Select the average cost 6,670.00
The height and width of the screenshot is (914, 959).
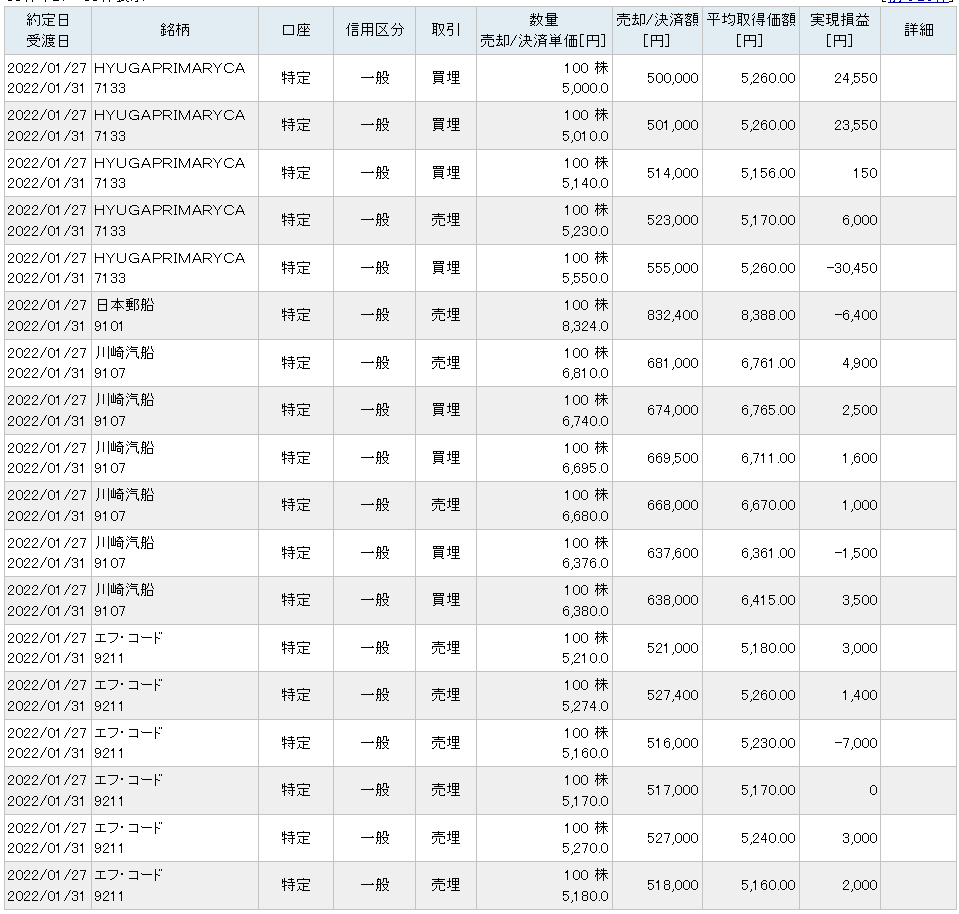tap(768, 505)
